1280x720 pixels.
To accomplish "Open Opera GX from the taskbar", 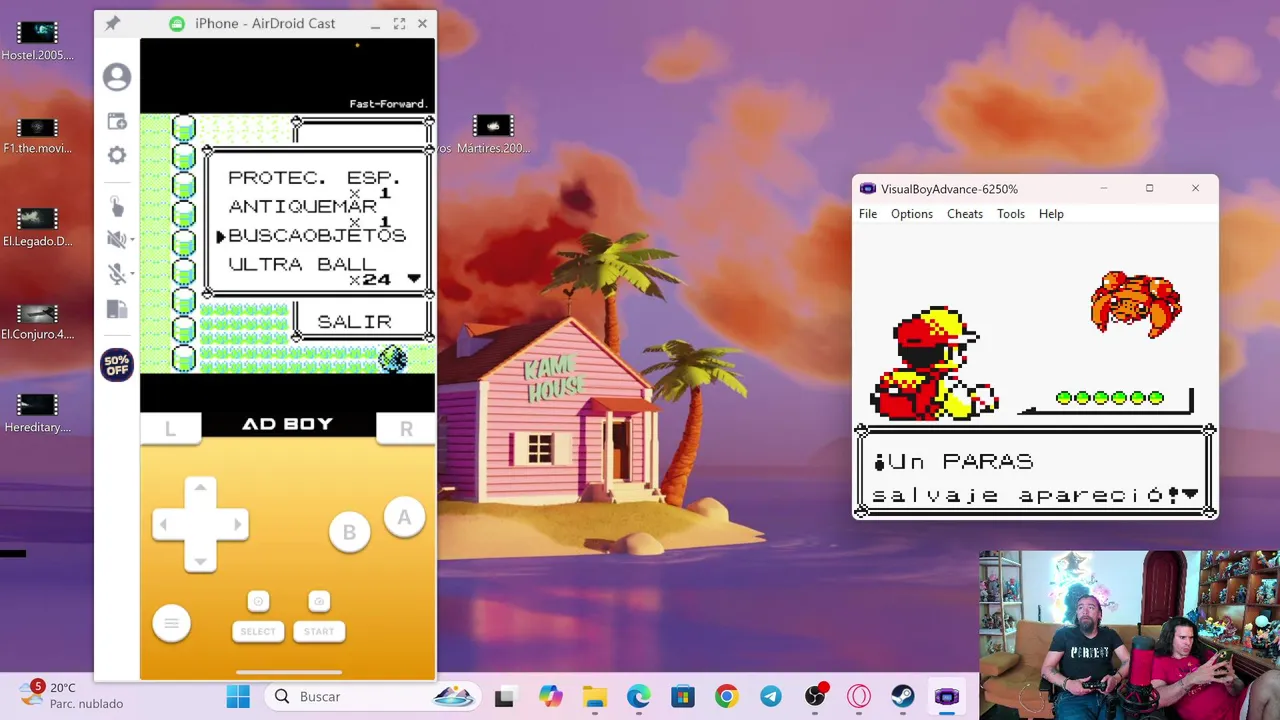I will (x=859, y=697).
